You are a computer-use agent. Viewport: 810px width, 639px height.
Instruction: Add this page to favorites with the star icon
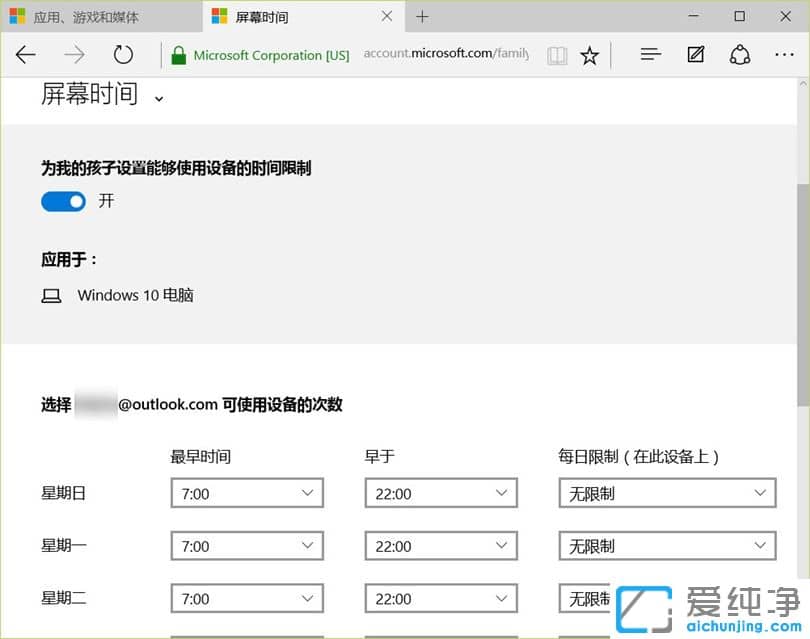point(590,55)
